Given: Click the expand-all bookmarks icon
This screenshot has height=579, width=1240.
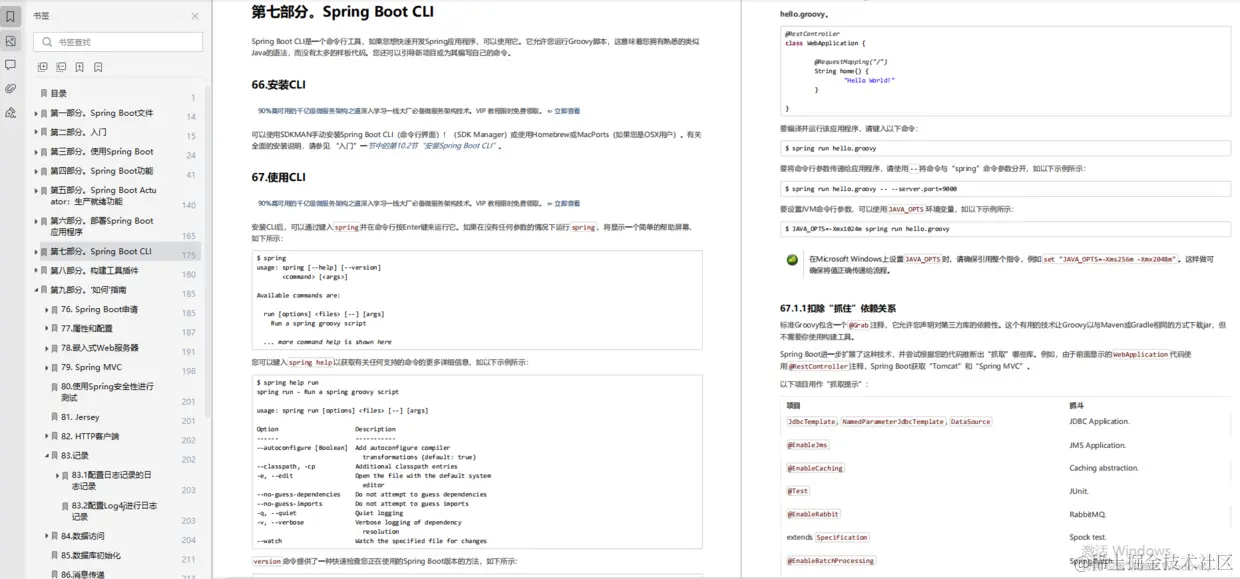Looking at the screenshot, I should pyautogui.click(x=42, y=67).
